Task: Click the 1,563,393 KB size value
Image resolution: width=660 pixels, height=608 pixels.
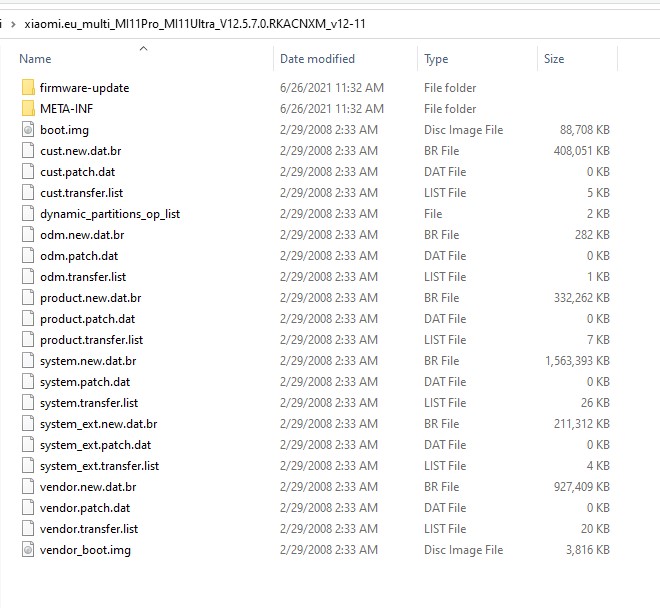Action: [578, 361]
